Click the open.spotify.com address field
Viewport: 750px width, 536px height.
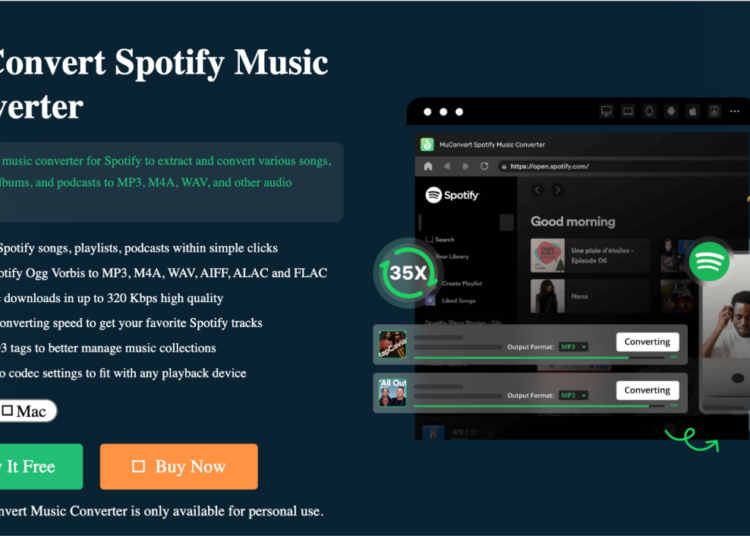tap(622, 166)
